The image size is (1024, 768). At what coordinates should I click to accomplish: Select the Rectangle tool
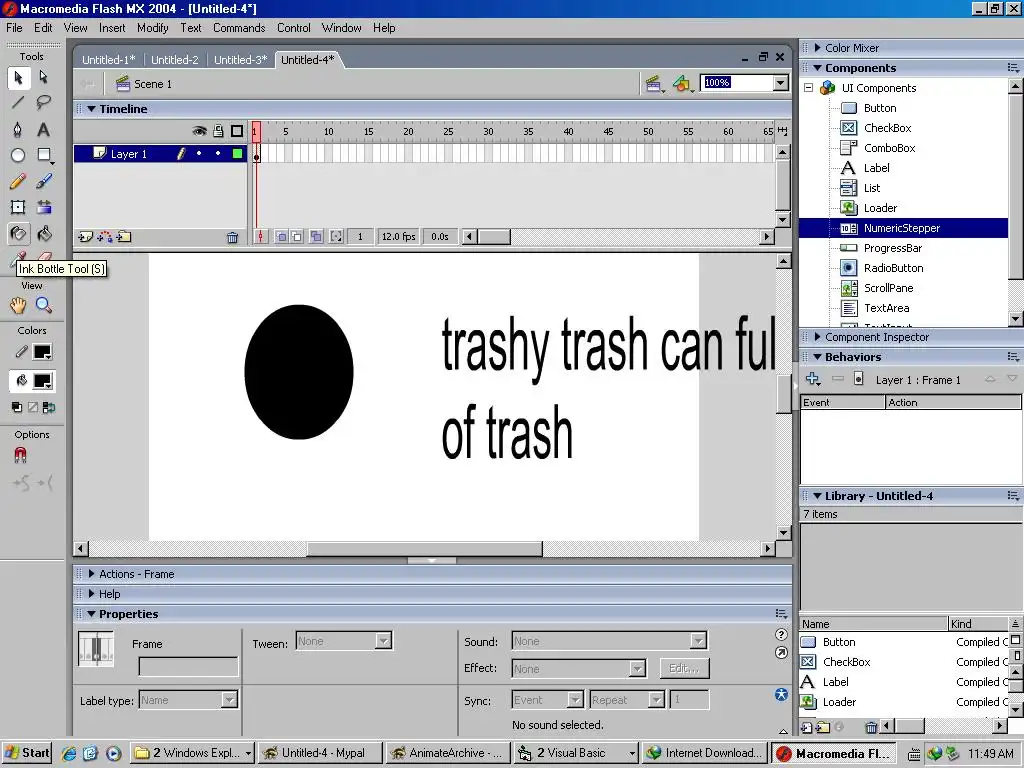click(x=44, y=155)
